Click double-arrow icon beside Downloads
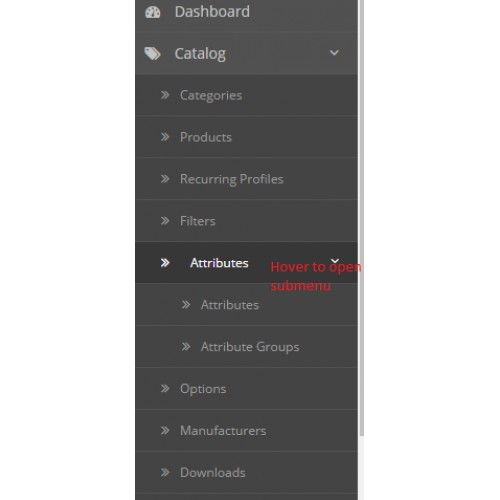This screenshot has width=500, height=500. [165, 472]
